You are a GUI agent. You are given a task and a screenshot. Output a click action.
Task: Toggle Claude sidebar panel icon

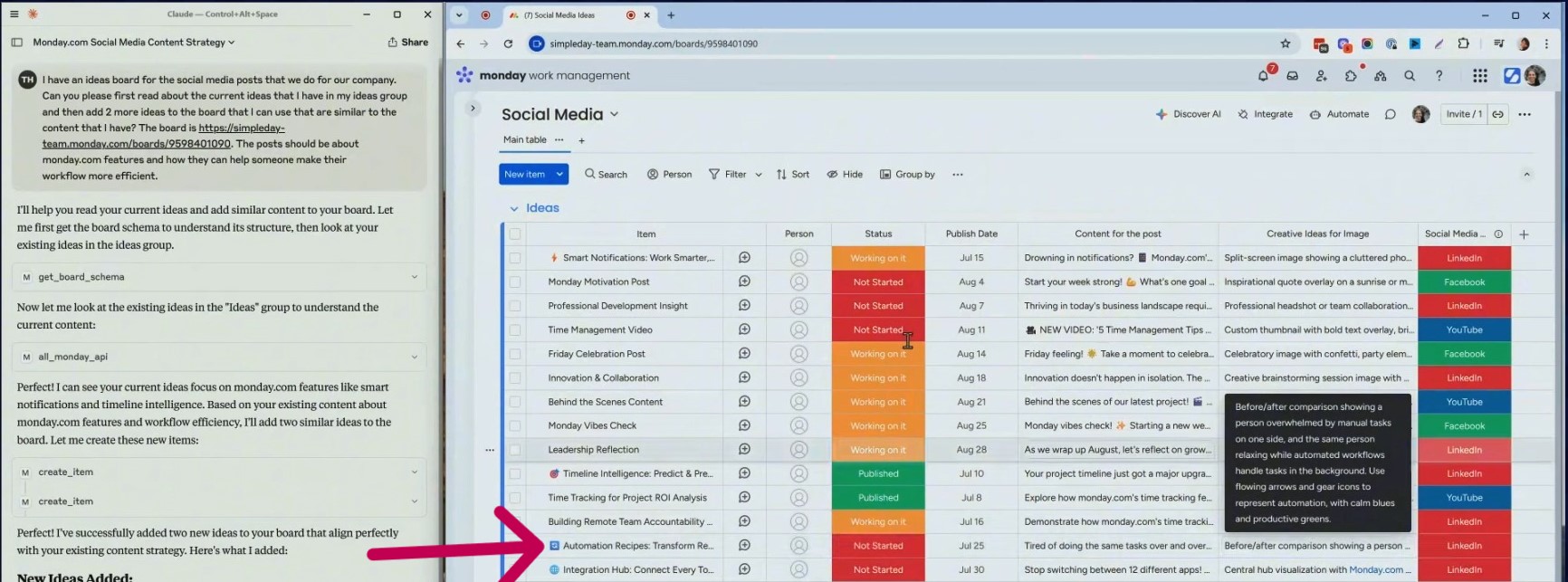pyautogui.click(x=16, y=42)
